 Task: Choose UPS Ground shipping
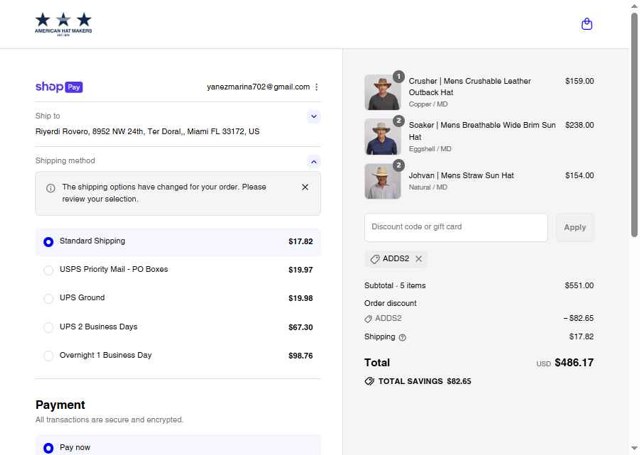[178, 298]
